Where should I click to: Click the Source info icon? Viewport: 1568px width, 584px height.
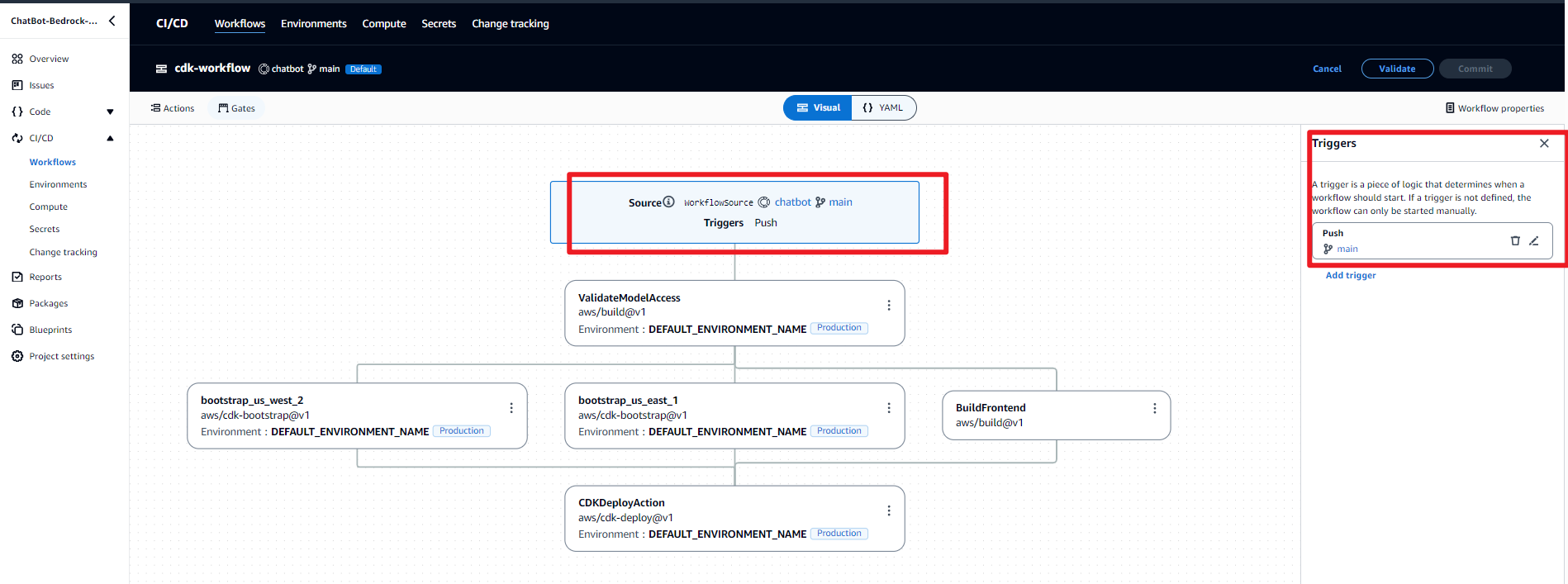tap(669, 202)
